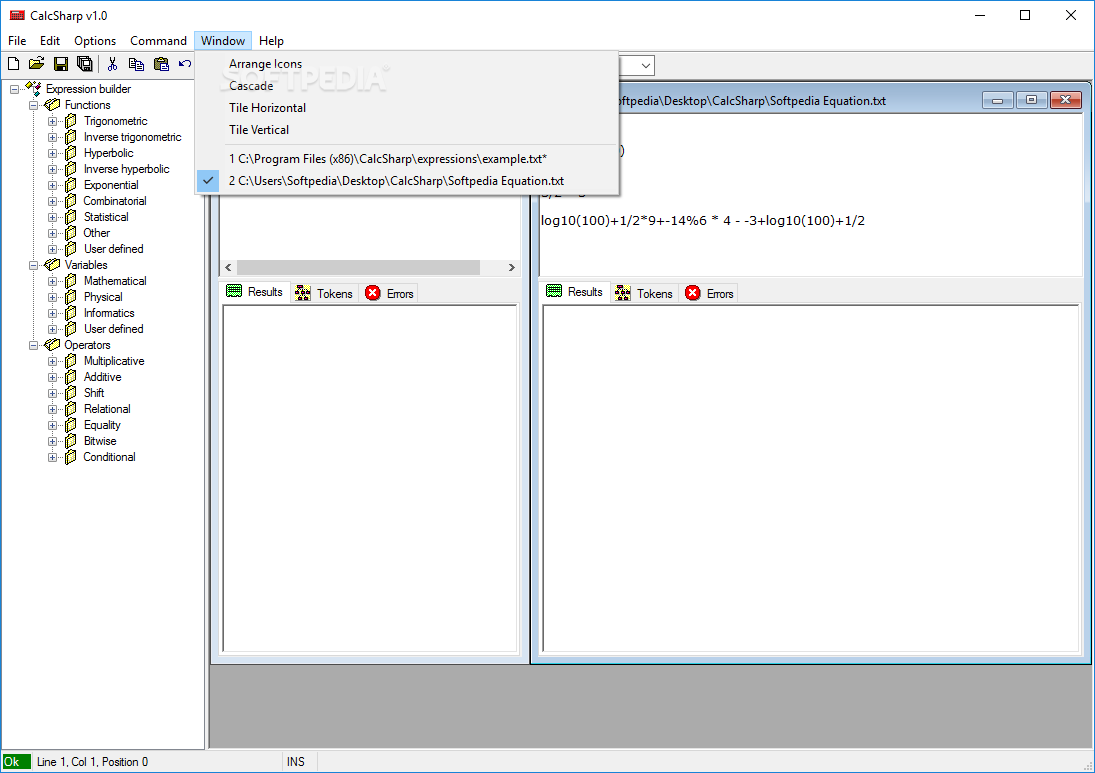Open the Help menu
This screenshot has width=1095, height=773.
[271, 41]
